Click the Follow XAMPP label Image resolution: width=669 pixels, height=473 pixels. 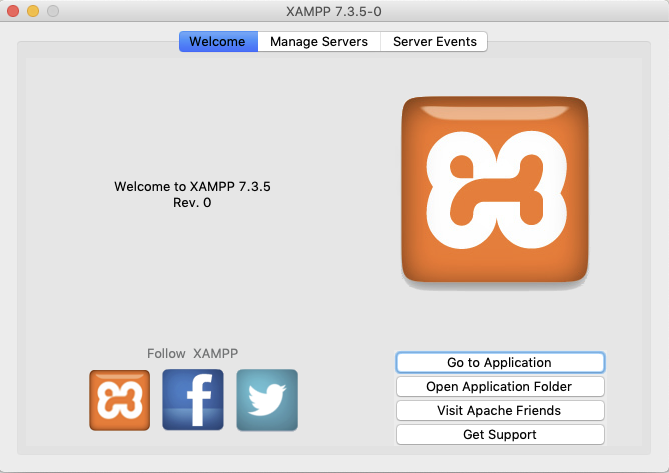click(192, 353)
